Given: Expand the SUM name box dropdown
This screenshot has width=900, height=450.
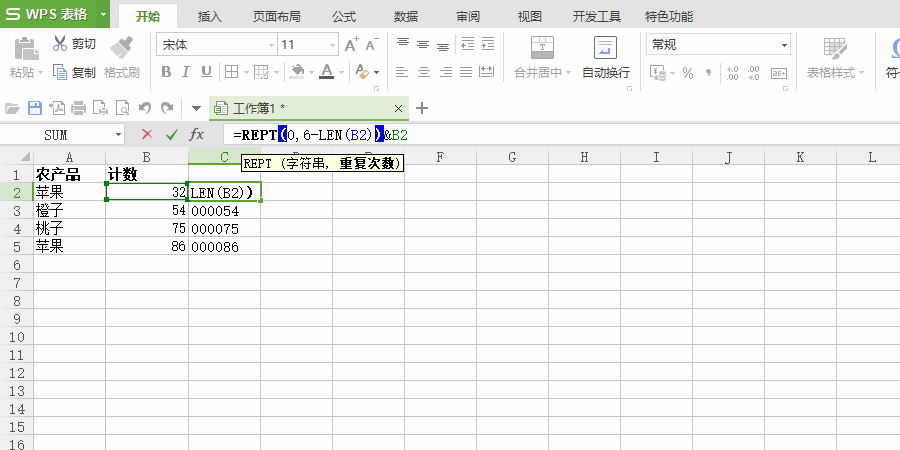Looking at the screenshot, I should (118, 134).
